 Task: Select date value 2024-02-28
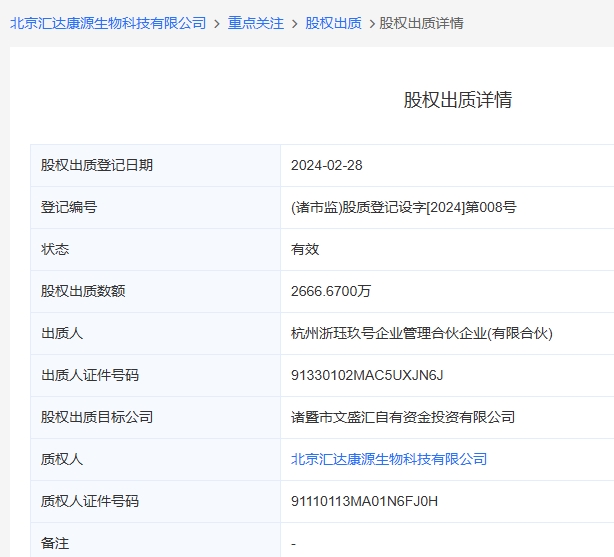pyautogui.click(x=327, y=165)
